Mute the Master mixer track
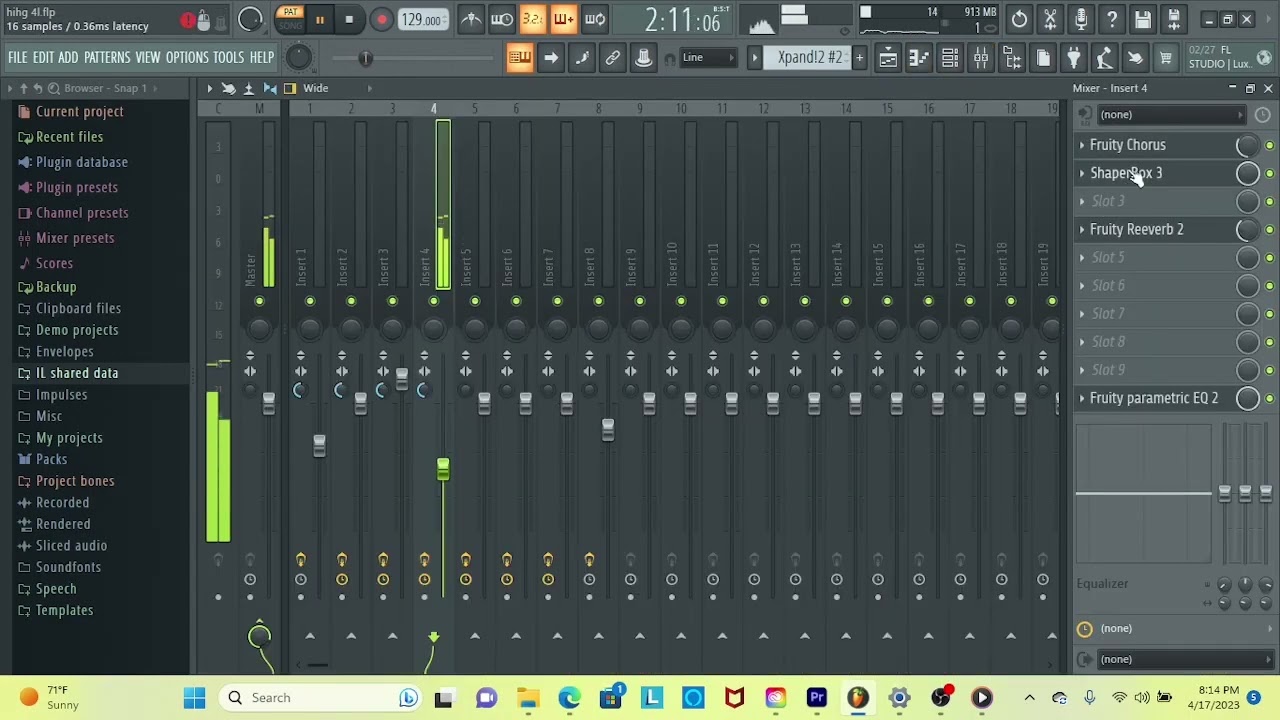 259,301
